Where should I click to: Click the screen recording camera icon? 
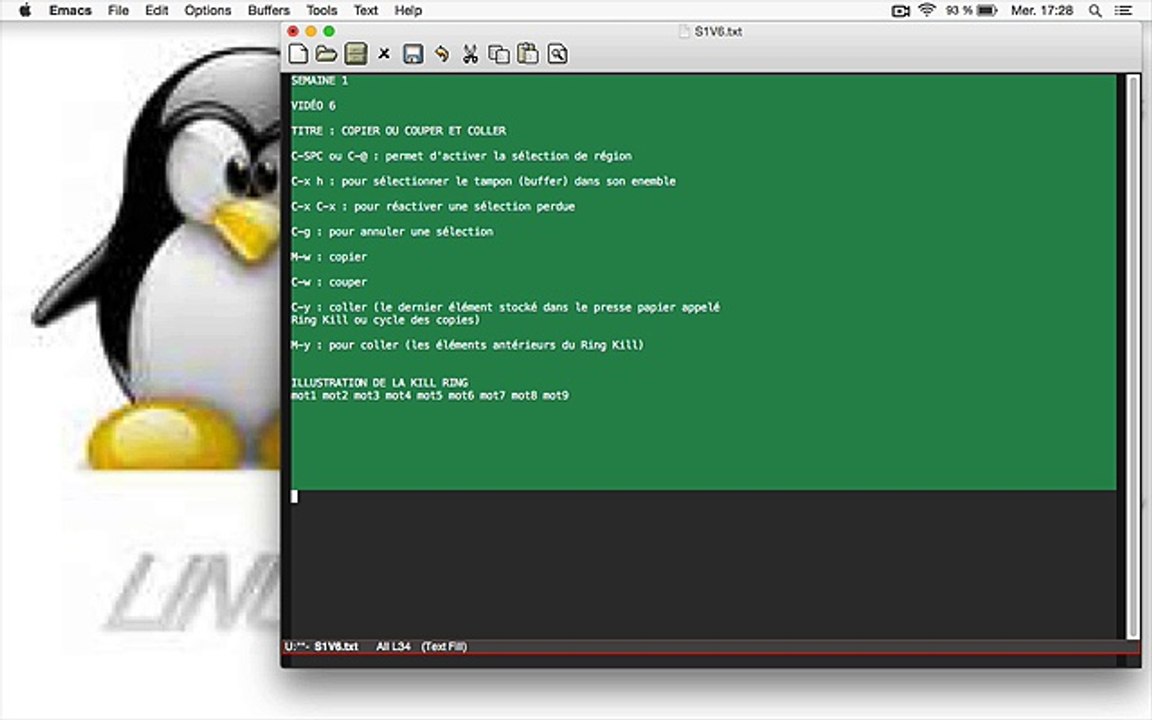(901, 10)
